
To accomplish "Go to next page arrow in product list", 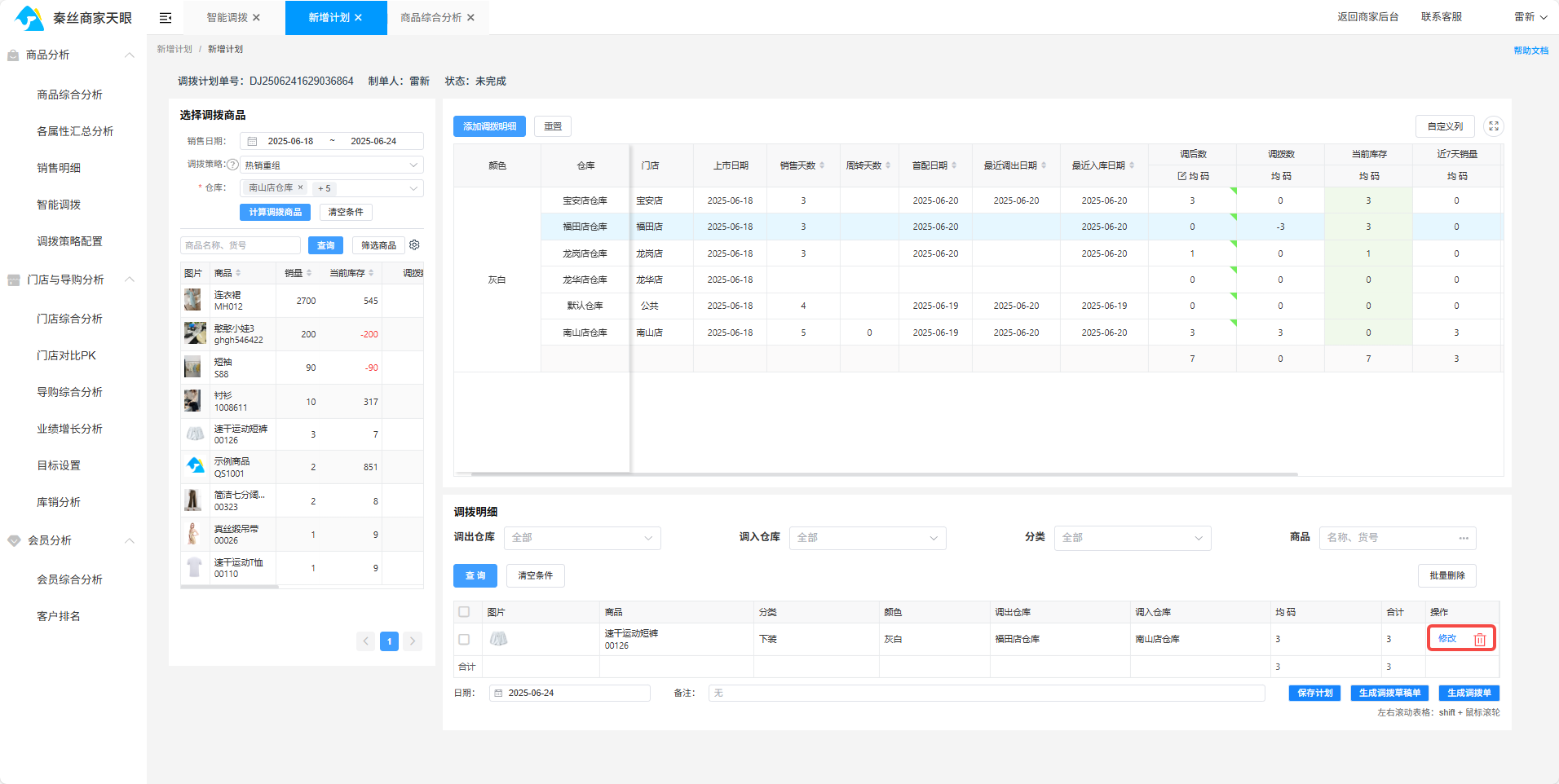I will (413, 641).
